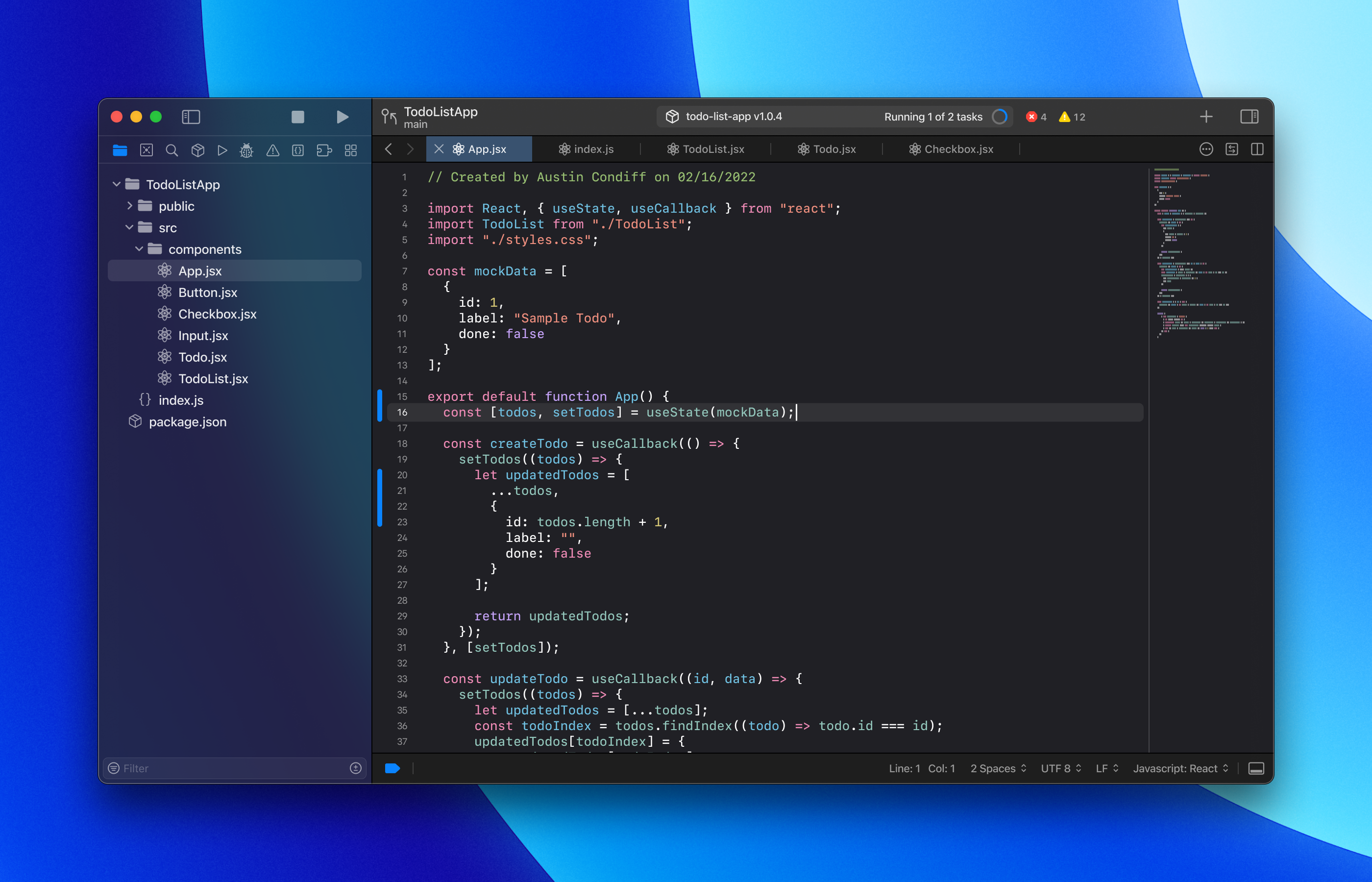This screenshot has width=1372, height=882.
Task: Open the issues warning triangle navigator
Action: point(272,150)
